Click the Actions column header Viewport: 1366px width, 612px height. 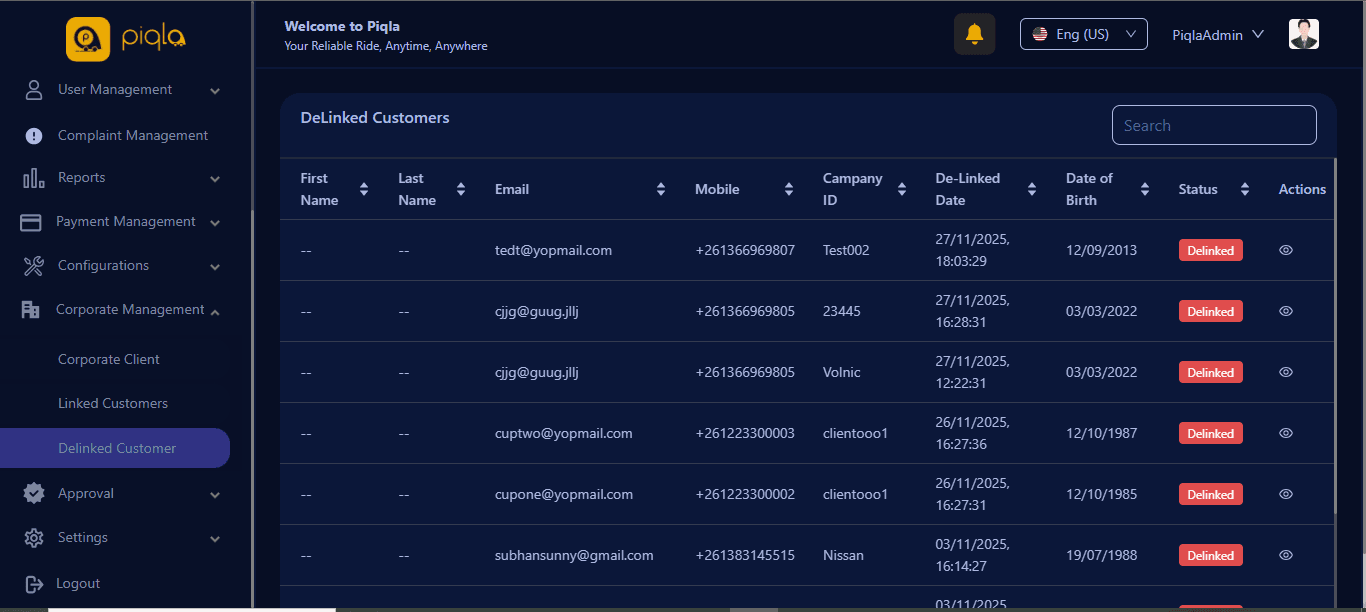1302,189
